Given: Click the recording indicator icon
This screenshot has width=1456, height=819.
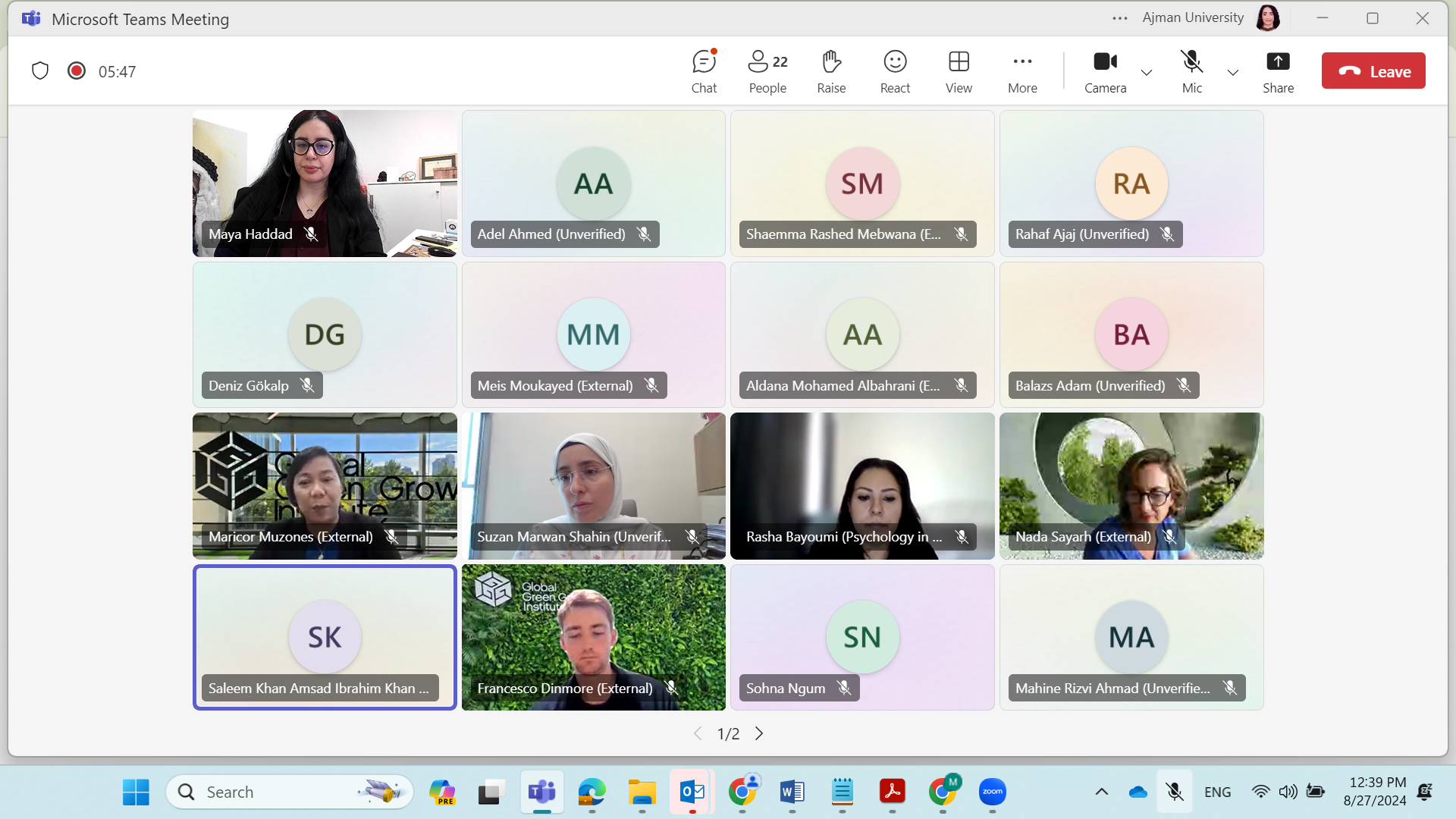Looking at the screenshot, I should click(x=76, y=71).
